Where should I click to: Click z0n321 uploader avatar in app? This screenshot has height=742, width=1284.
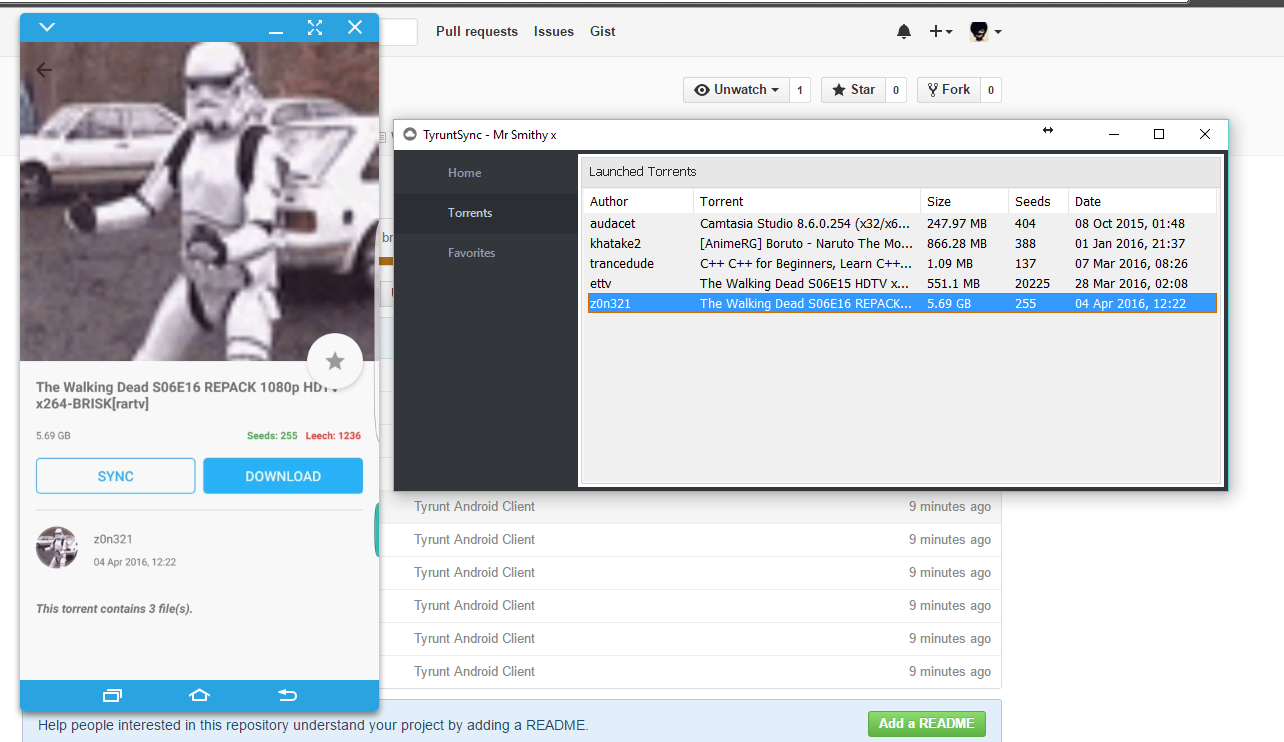pos(57,548)
